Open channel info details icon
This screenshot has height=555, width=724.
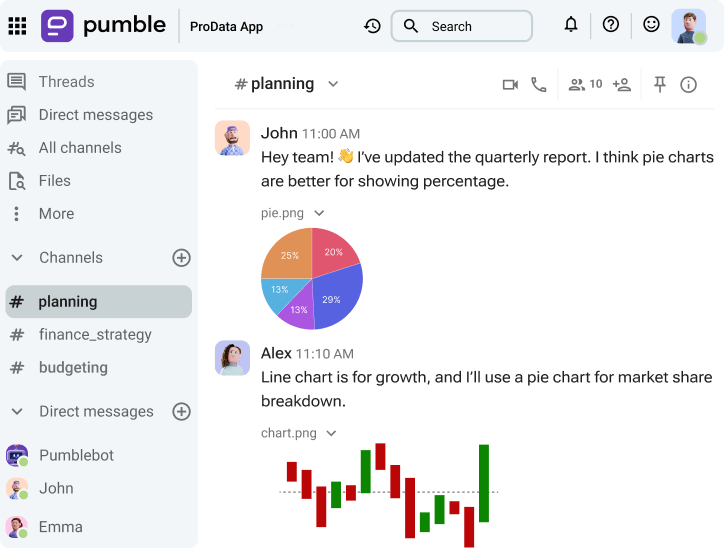(x=688, y=85)
